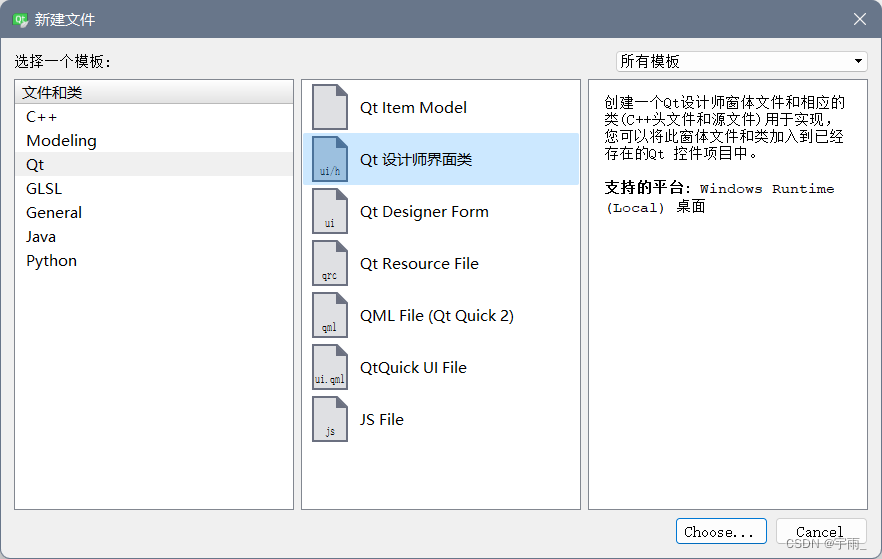
Task: Select the General category
Action: 154,213
